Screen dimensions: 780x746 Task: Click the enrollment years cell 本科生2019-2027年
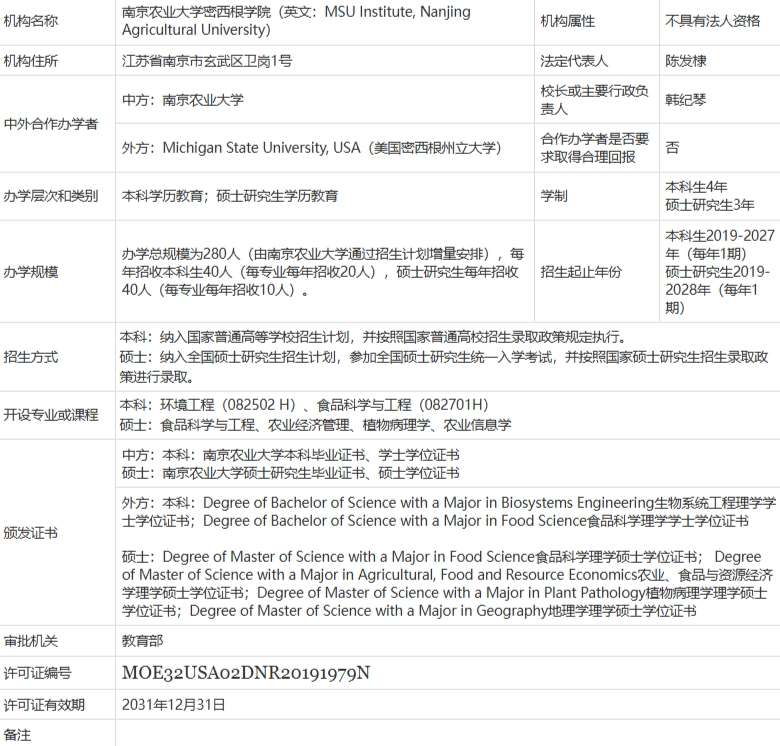[x=719, y=272]
